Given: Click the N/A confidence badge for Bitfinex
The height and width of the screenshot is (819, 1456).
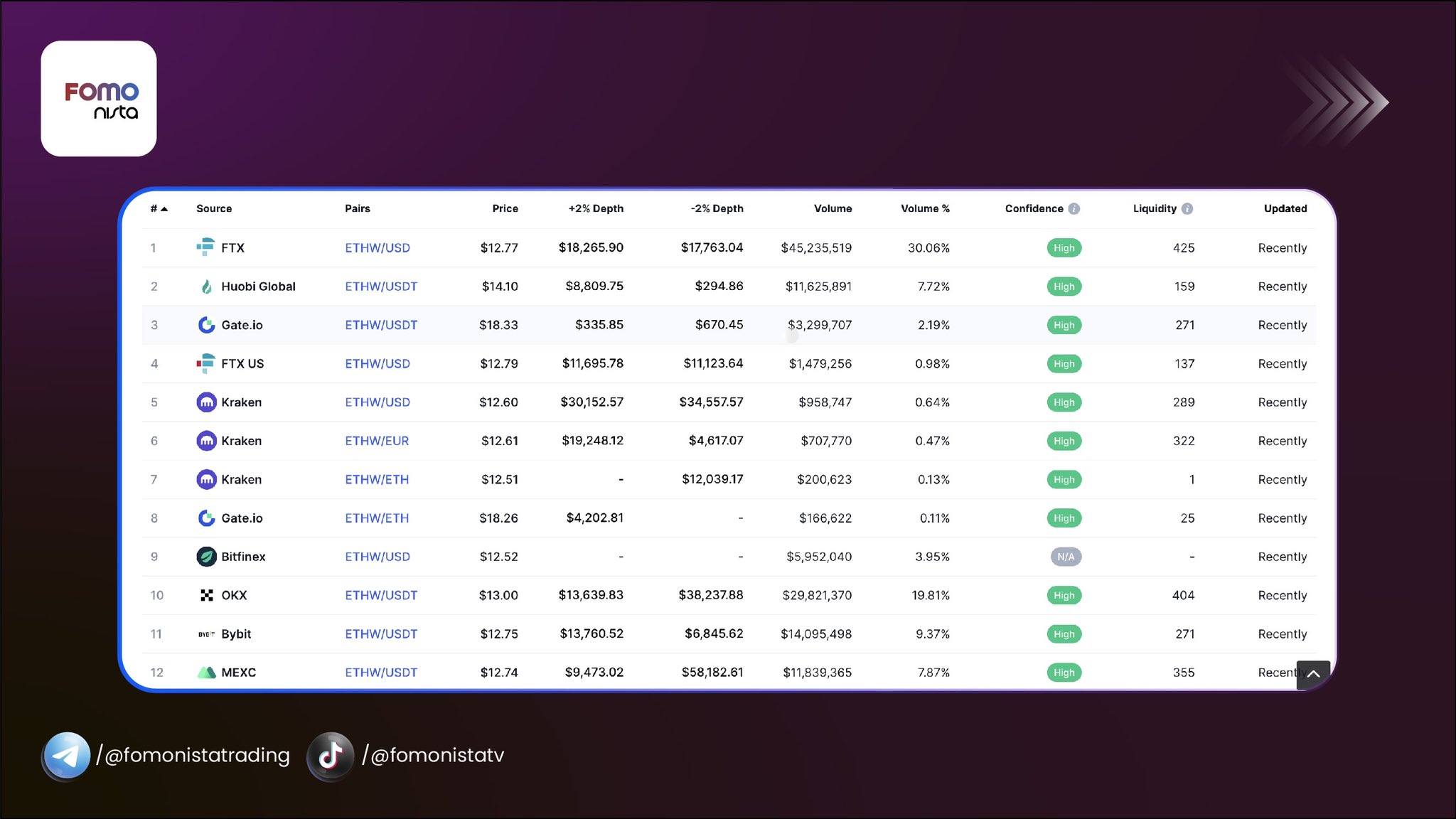Looking at the screenshot, I should click(x=1066, y=557).
